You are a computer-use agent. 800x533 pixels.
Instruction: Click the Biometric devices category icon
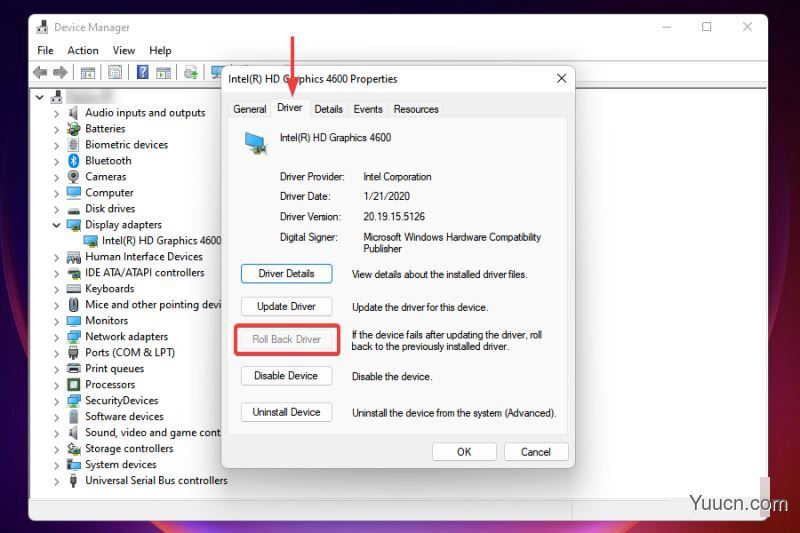tap(73, 145)
